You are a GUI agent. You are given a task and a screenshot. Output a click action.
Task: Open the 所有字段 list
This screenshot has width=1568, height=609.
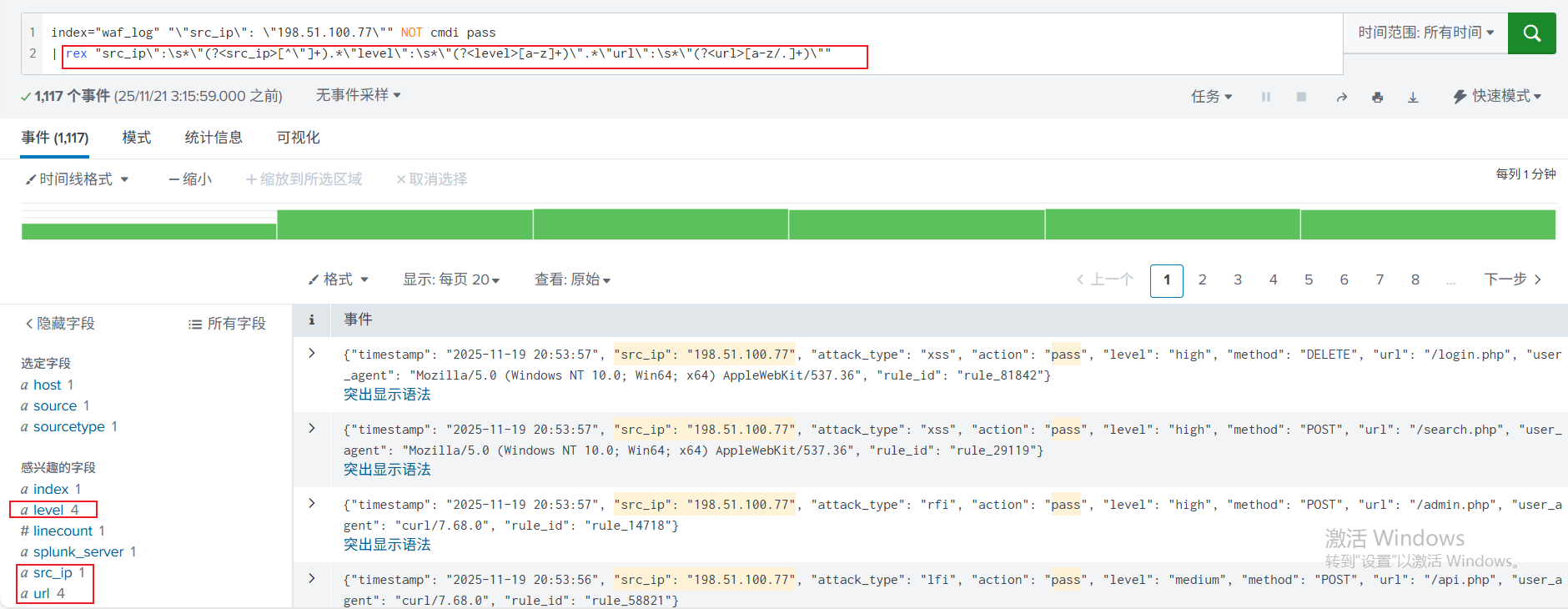(227, 324)
